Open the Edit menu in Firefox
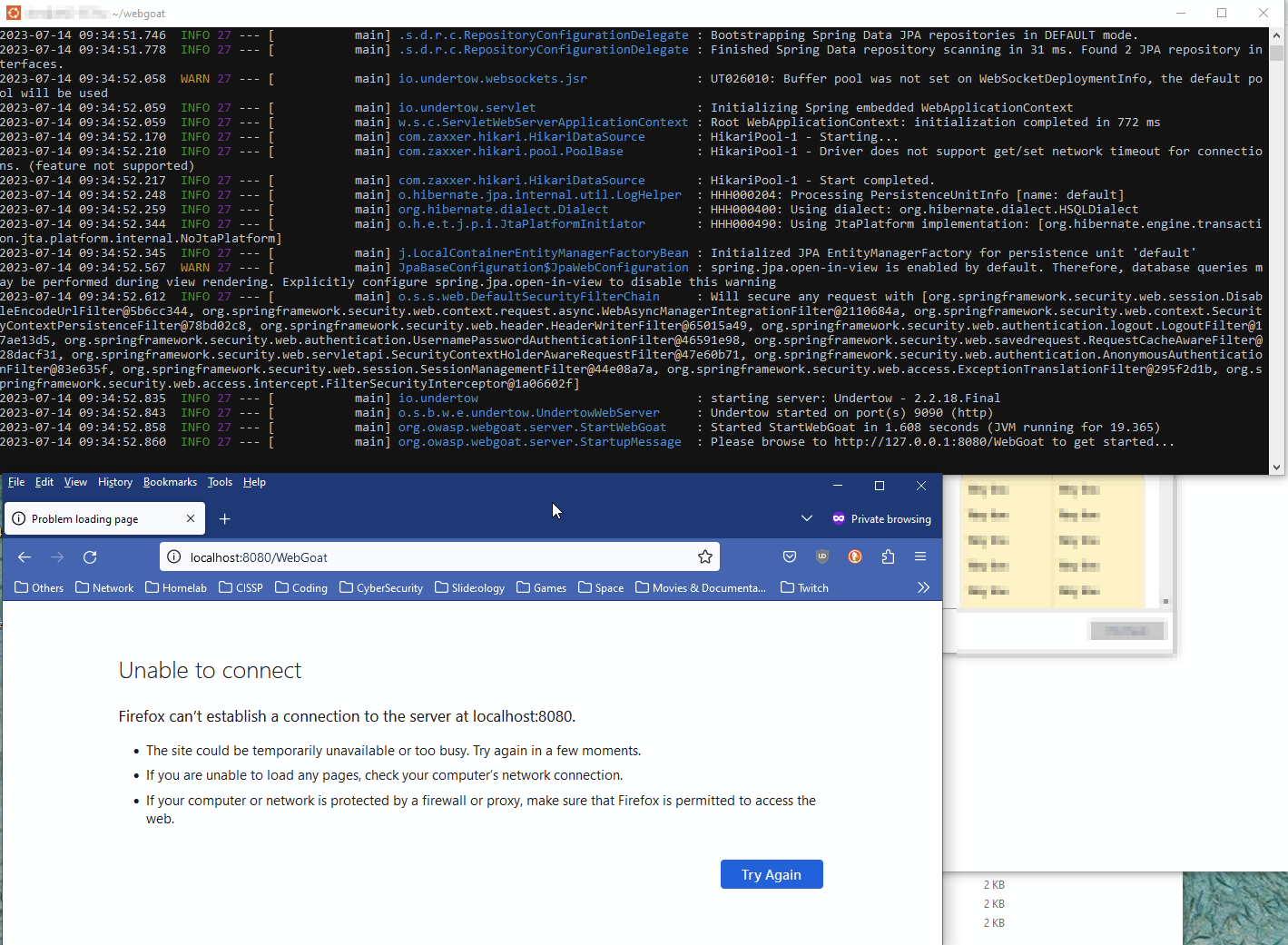The height and width of the screenshot is (945, 1288). coord(44,482)
